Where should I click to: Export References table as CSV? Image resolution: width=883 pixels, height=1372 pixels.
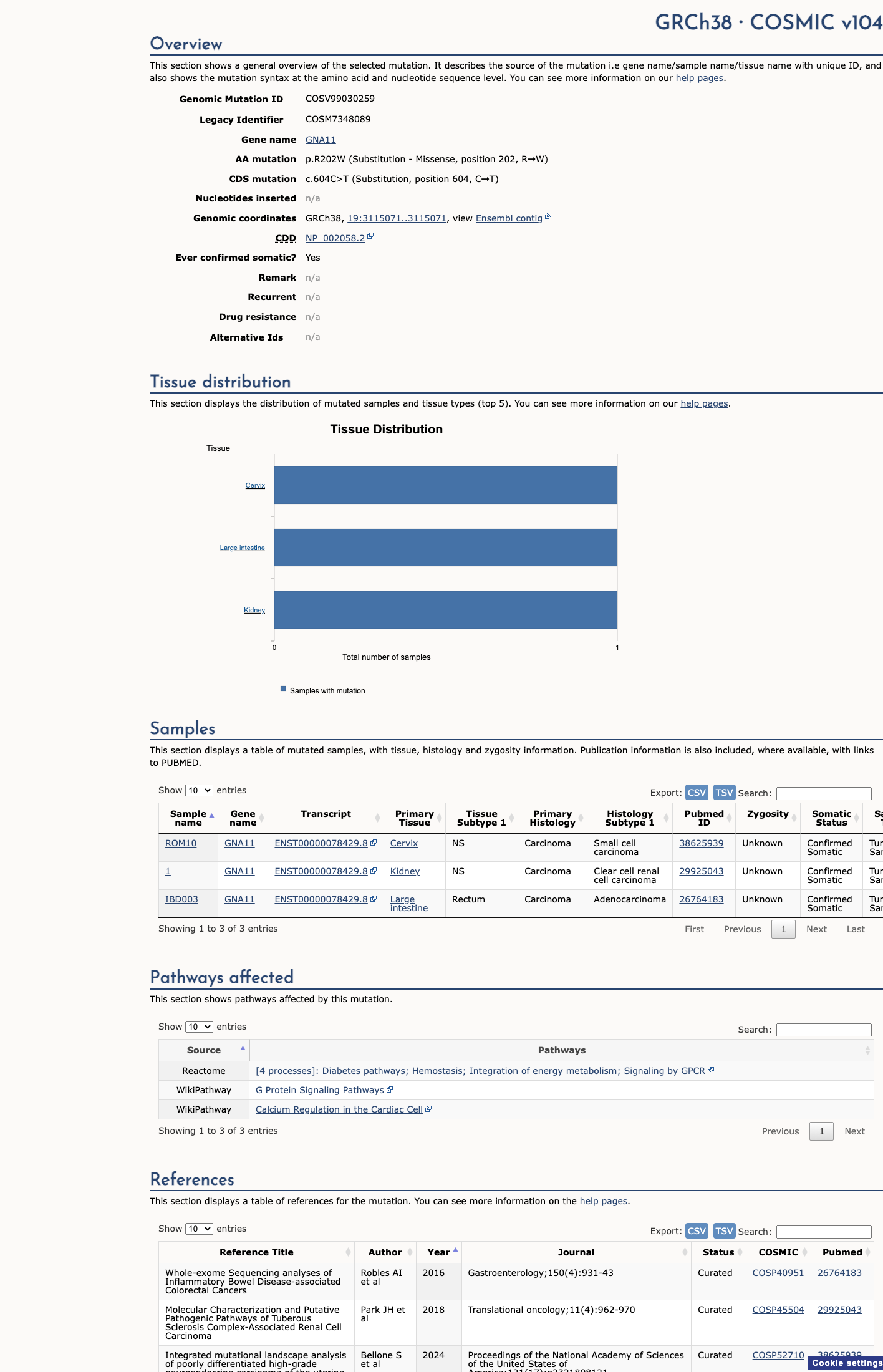pos(697,1231)
